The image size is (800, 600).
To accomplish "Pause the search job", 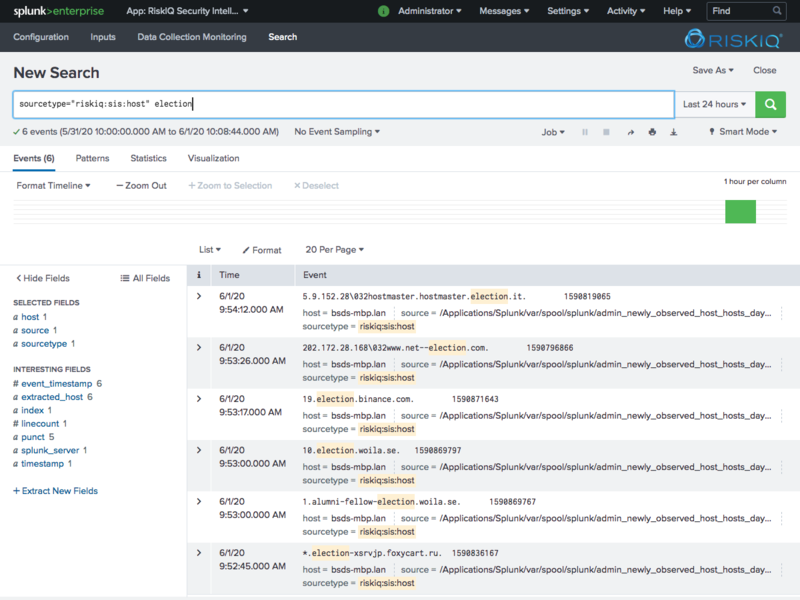I will (x=585, y=132).
